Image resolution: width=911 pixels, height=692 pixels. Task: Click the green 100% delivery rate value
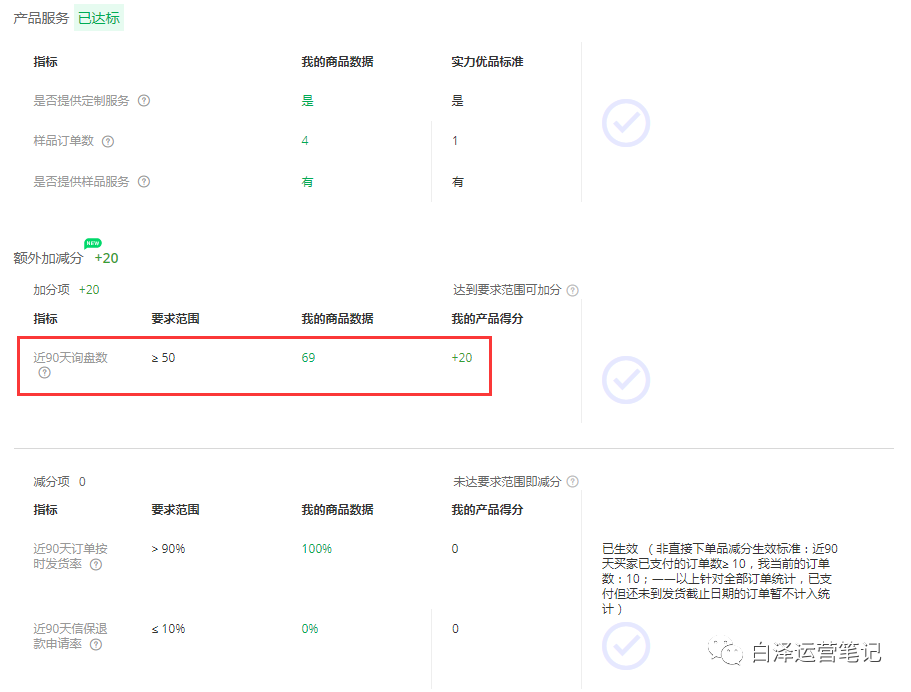[316, 548]
